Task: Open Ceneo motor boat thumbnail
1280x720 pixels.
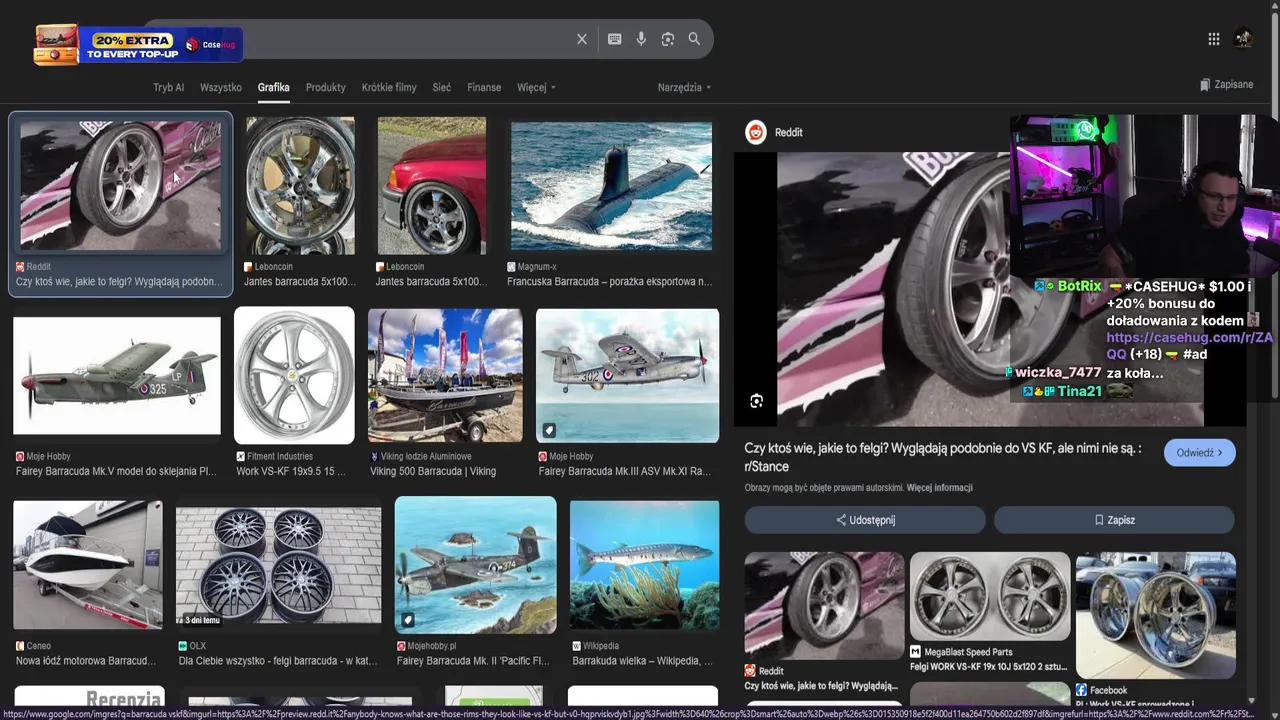Action: pyautogui.click(x=88, y=565)
